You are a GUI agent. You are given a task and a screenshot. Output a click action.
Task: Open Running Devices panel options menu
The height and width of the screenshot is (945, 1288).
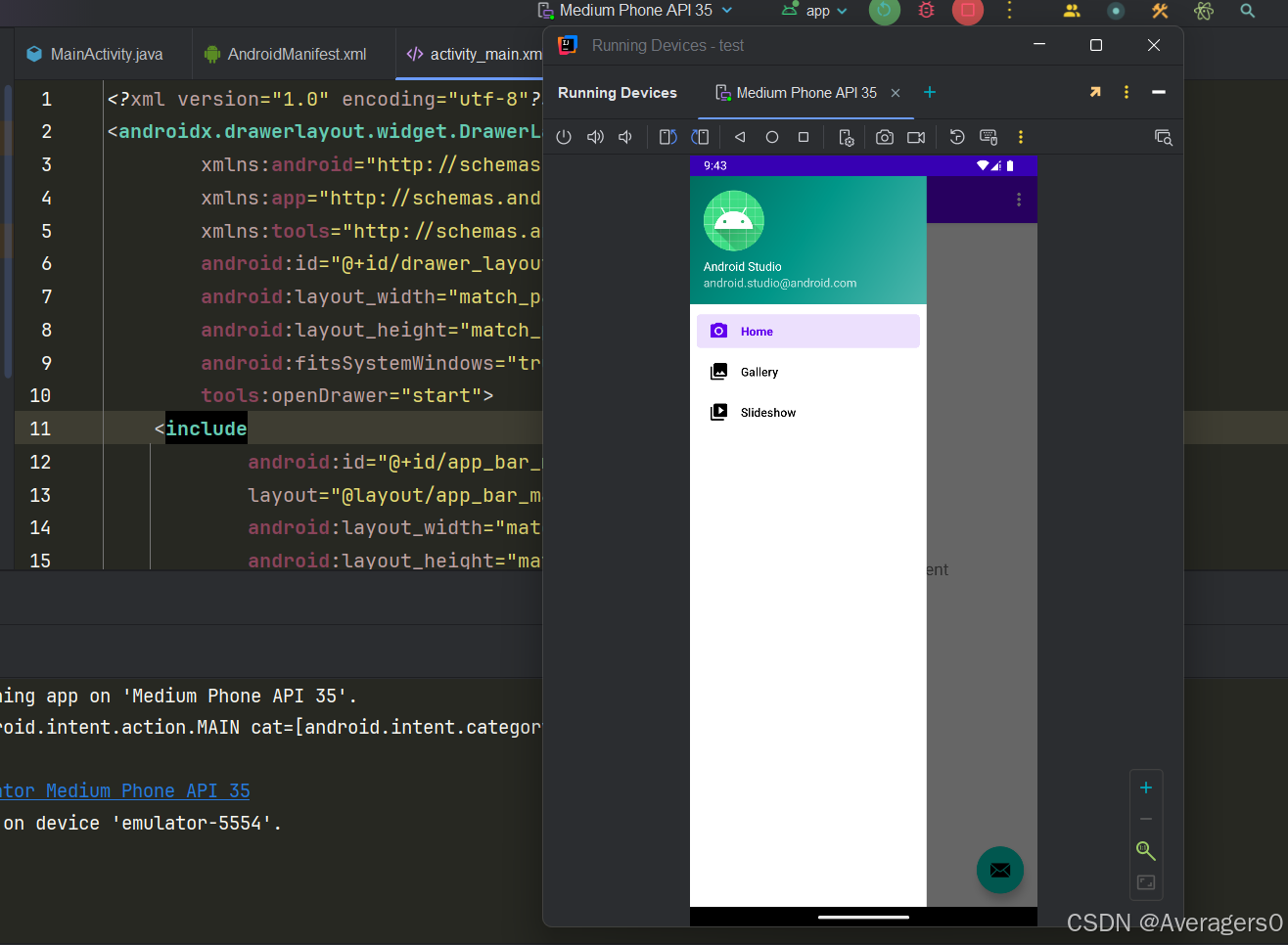[x=1127, y=92]
